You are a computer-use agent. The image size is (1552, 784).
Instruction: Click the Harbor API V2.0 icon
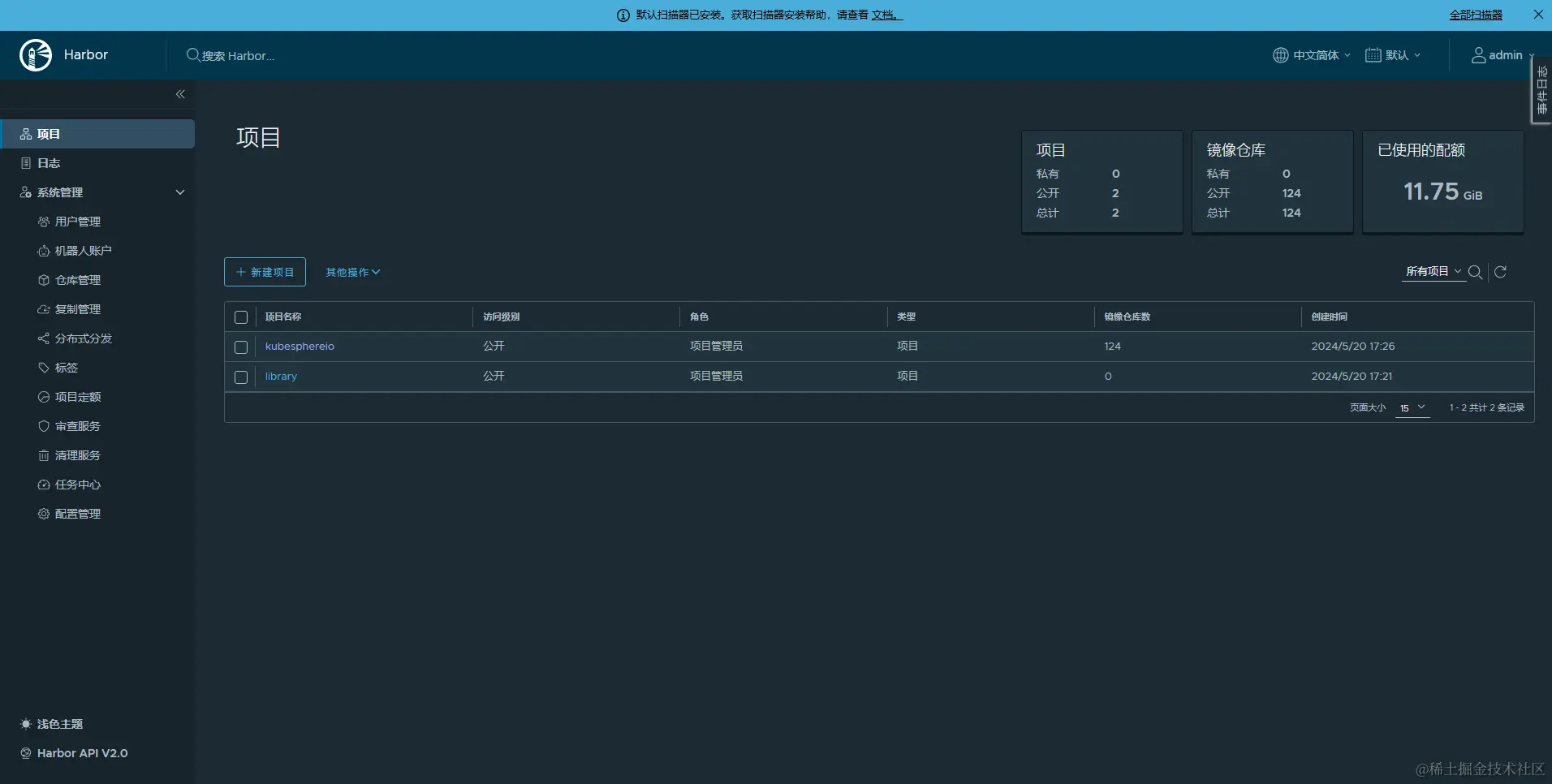tap(26, 753)
